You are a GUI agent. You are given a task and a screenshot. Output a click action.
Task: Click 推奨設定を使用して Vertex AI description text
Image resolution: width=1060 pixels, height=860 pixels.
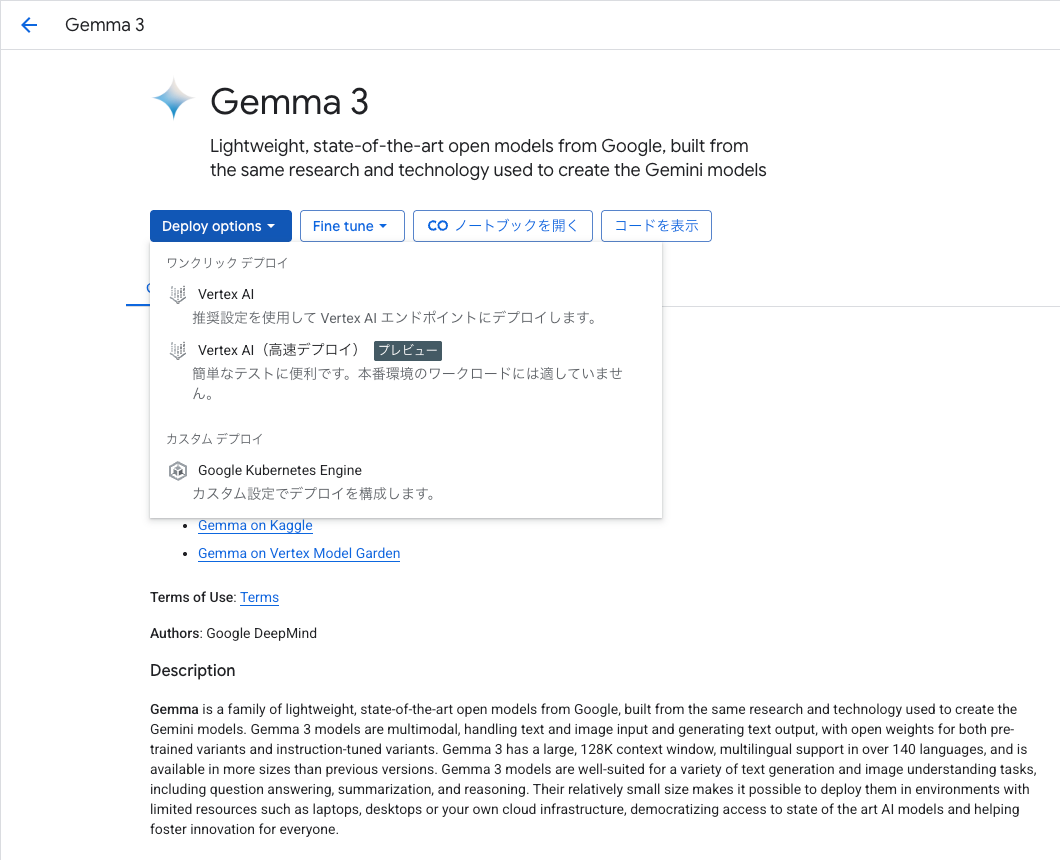(x=394, y=318)
